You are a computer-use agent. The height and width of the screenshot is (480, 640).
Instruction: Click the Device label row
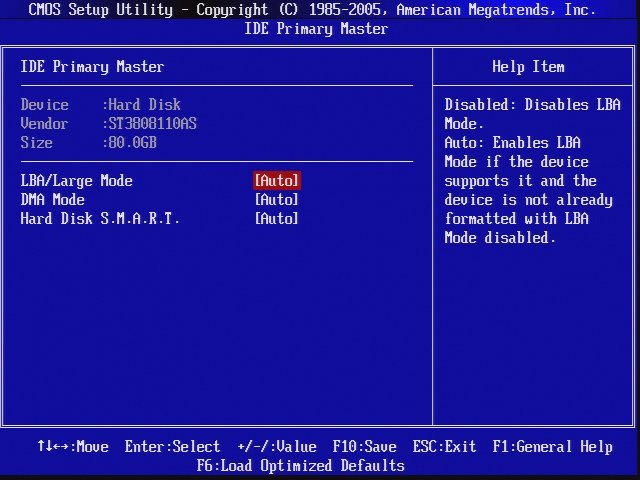tap(45, 105)
